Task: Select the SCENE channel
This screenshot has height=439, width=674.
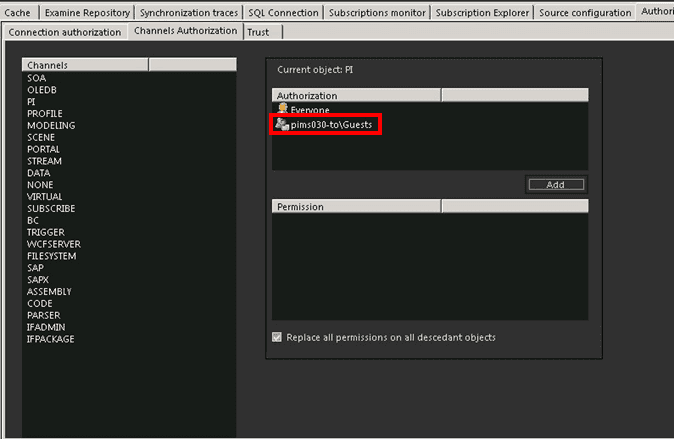Action: pyautogui.click(x=41, y=137)
